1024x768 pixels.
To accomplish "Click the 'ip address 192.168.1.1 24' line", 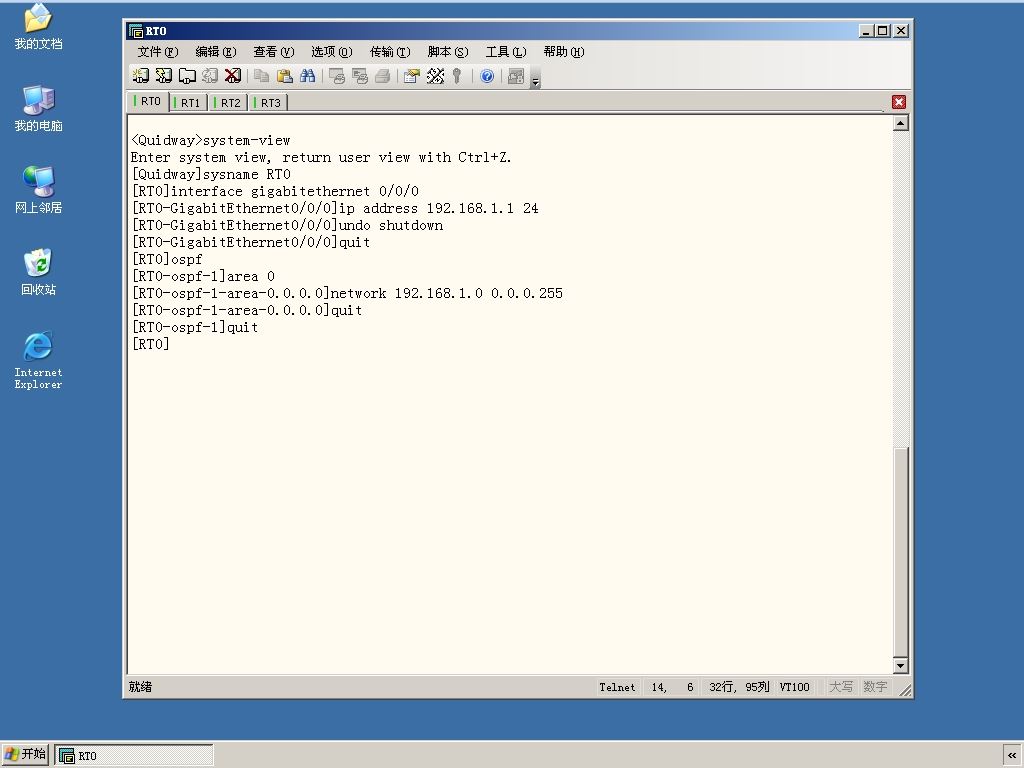I will (x=335, y=208).
